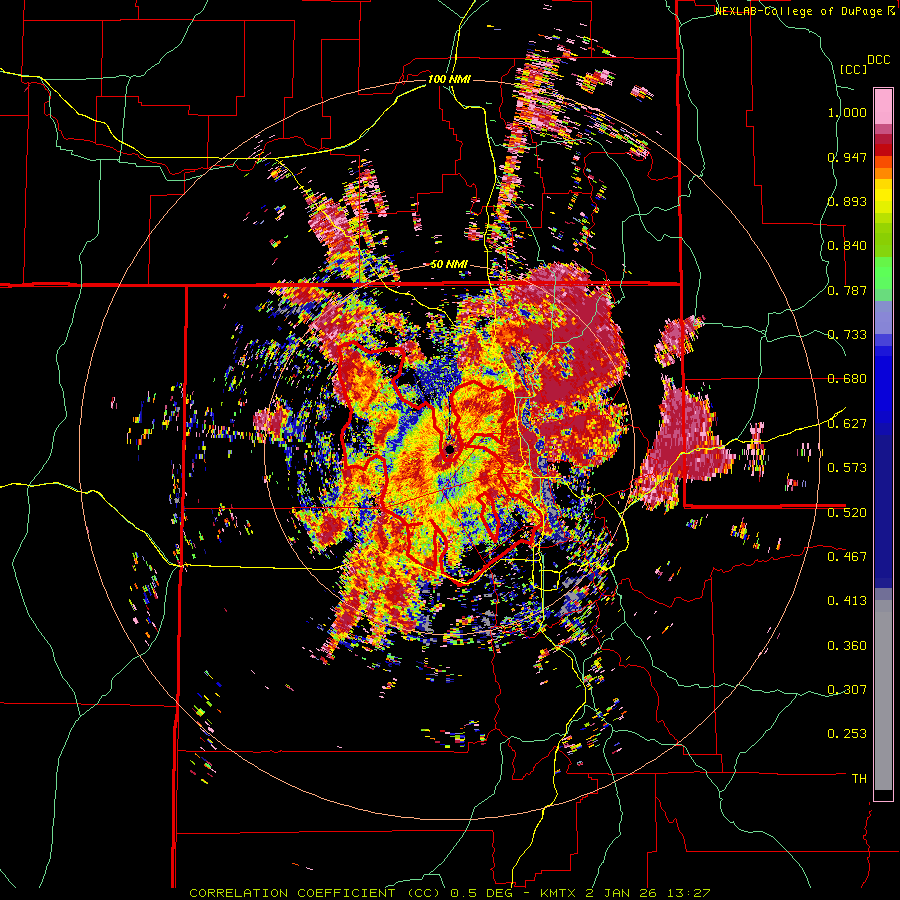Select the 0.253 legend value
900x900 pixels.
(847, 734)
